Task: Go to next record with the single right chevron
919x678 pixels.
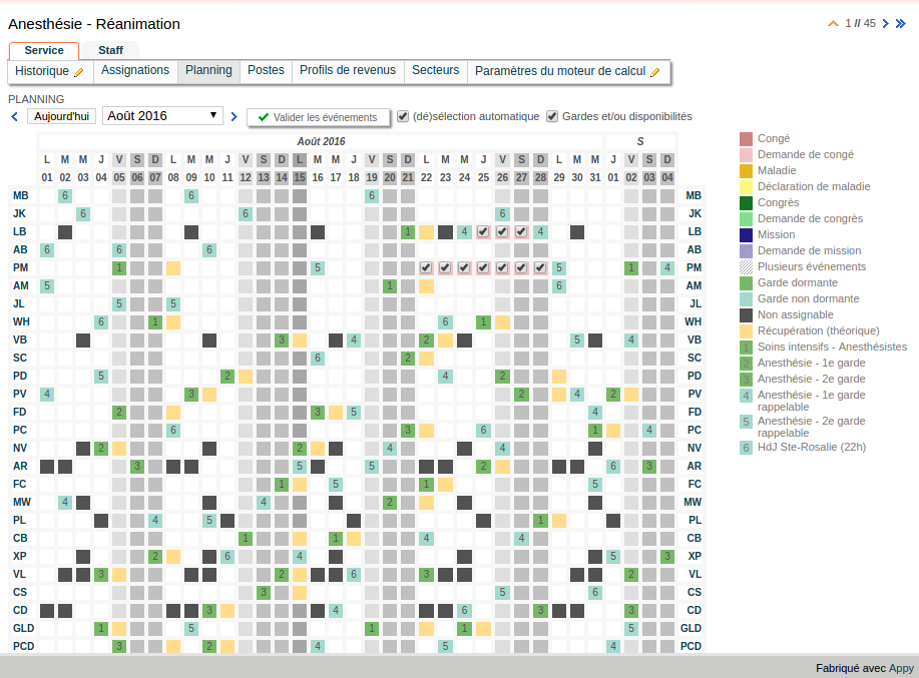Action: click(885, 24)
